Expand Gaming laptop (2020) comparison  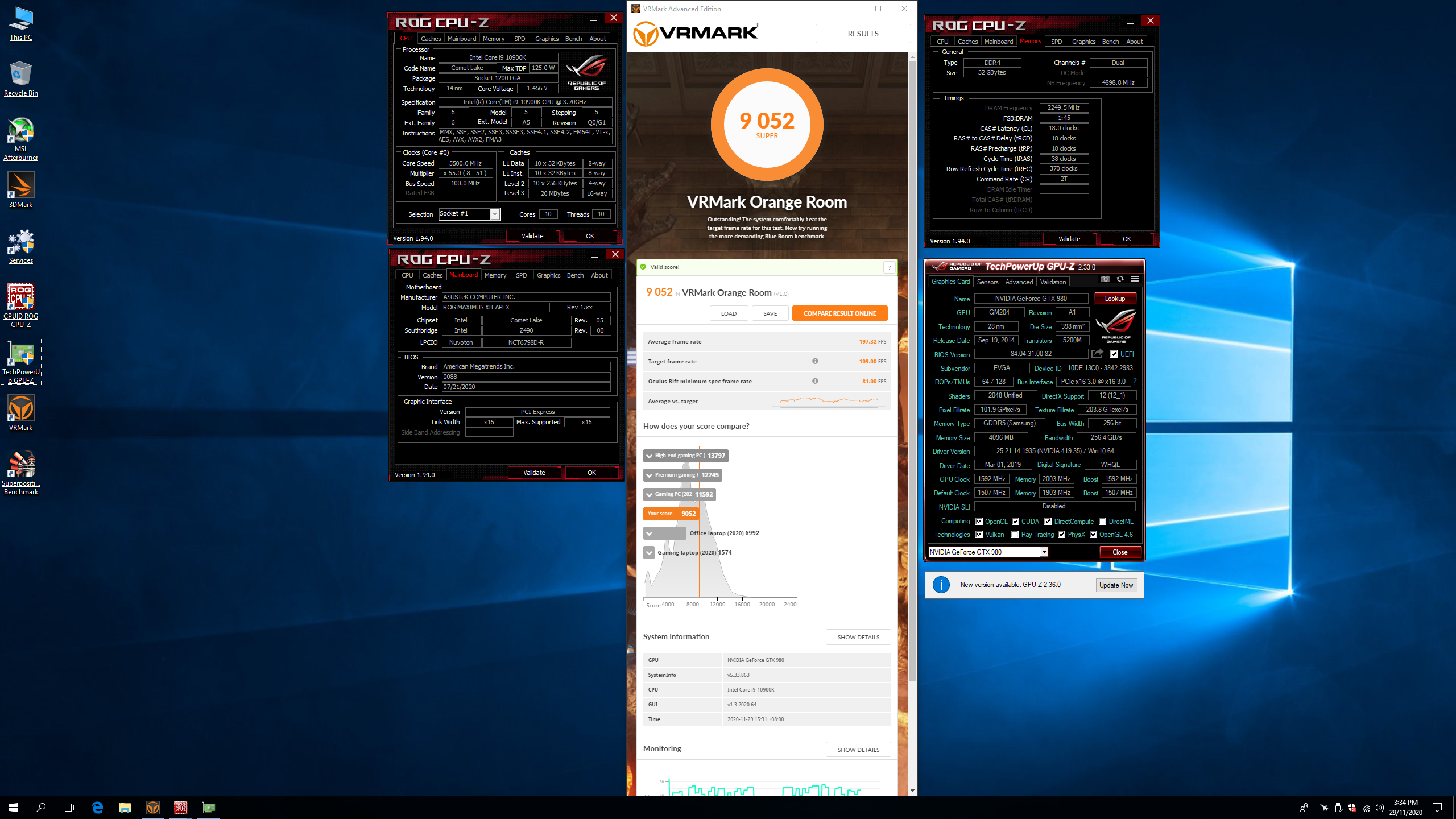[x=649, y=553]
